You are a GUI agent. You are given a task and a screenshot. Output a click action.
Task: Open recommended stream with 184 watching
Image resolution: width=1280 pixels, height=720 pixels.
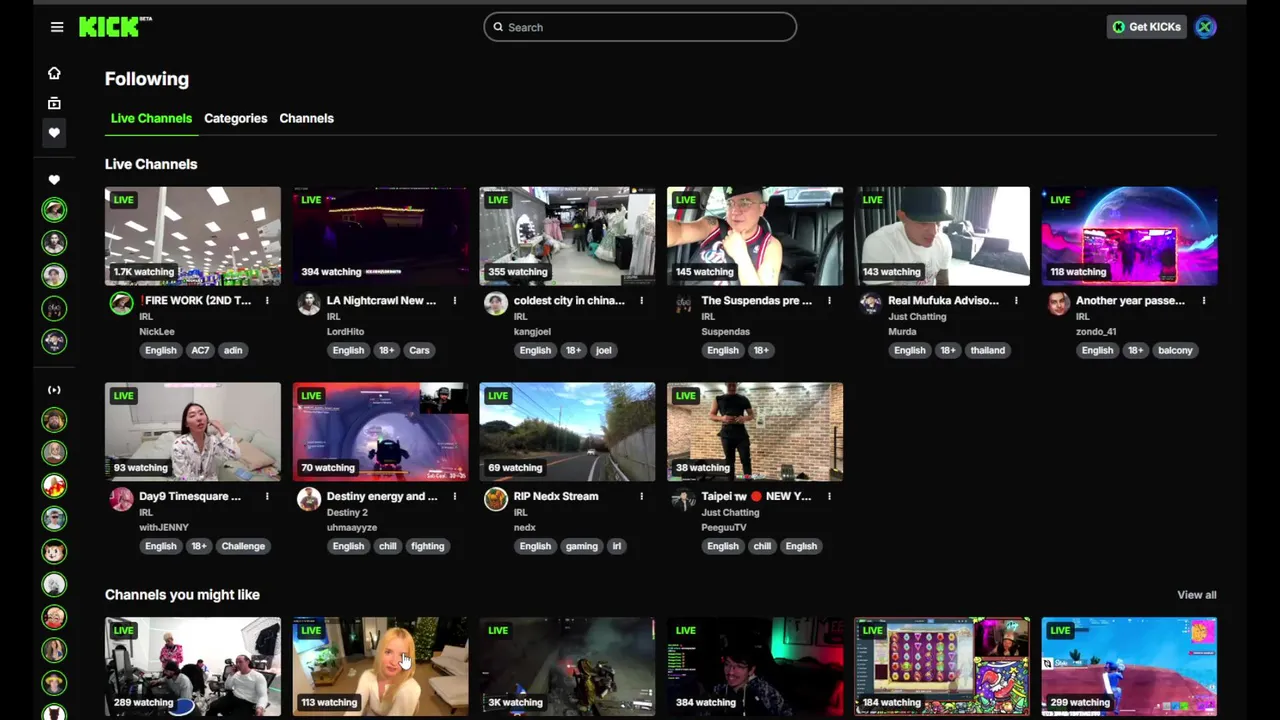point(942,666)
